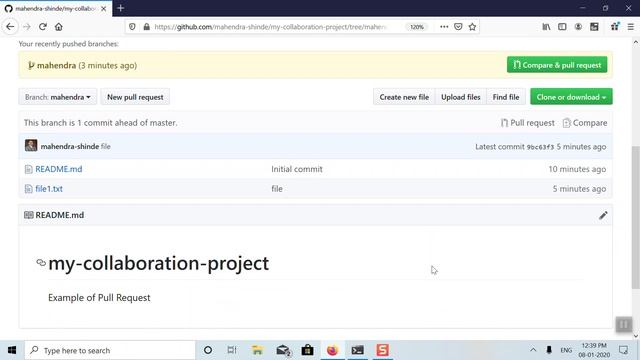Click the Initial commit message link
The image size is (640, 360).
[x=297, y=169]
